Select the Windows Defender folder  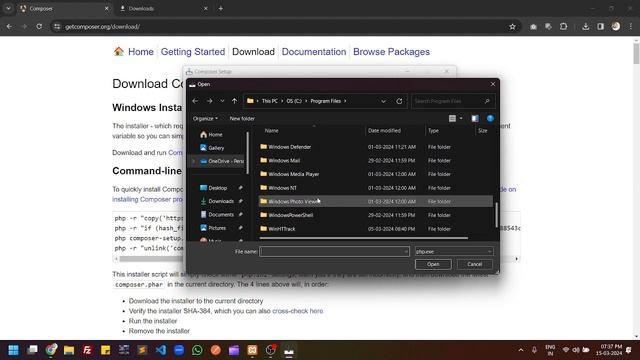376,147
